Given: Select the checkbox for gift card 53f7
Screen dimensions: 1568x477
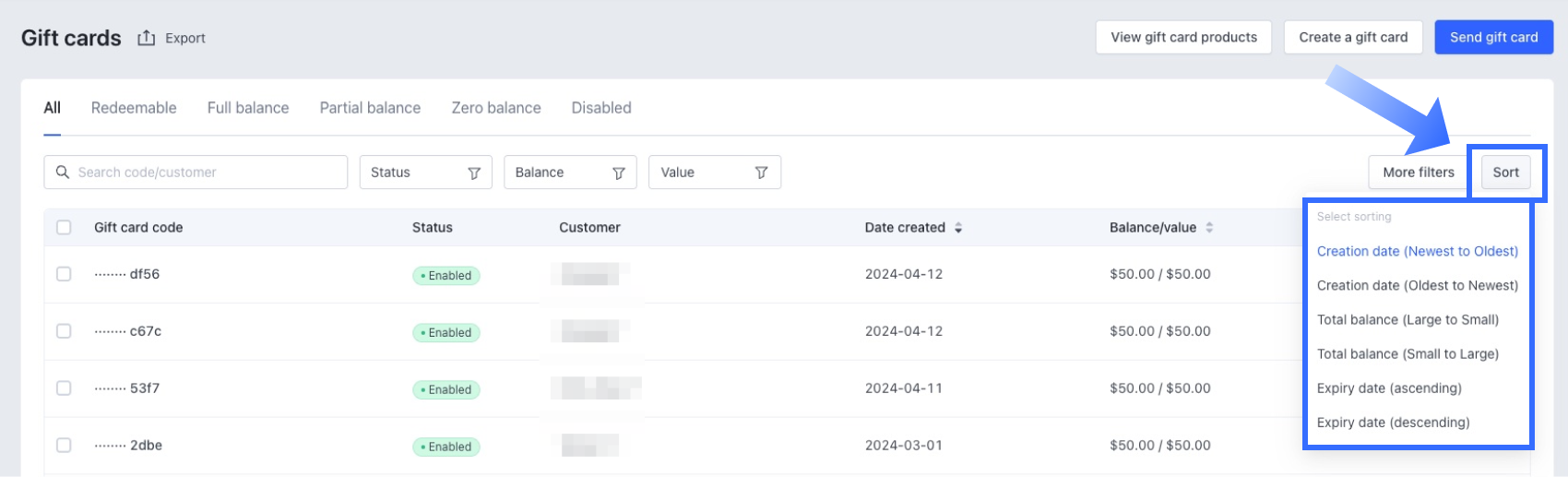Looking at the screenshot, I should (x=64, y=388).
